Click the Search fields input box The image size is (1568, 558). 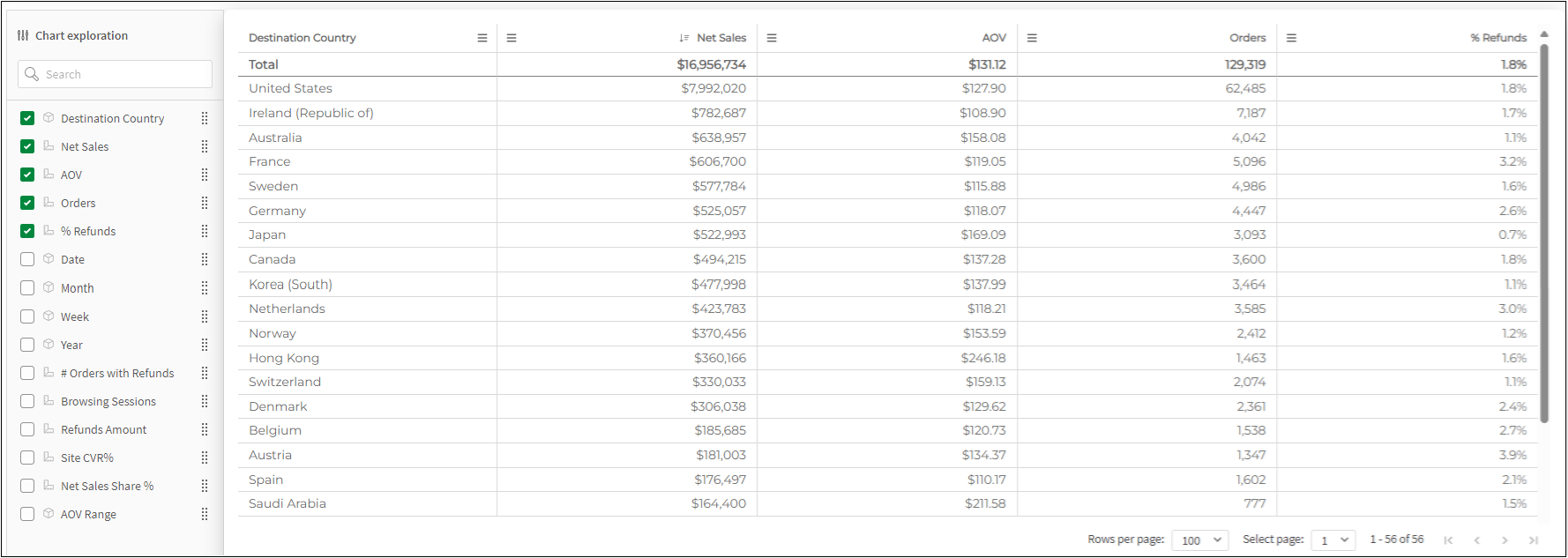pos(115,74)
